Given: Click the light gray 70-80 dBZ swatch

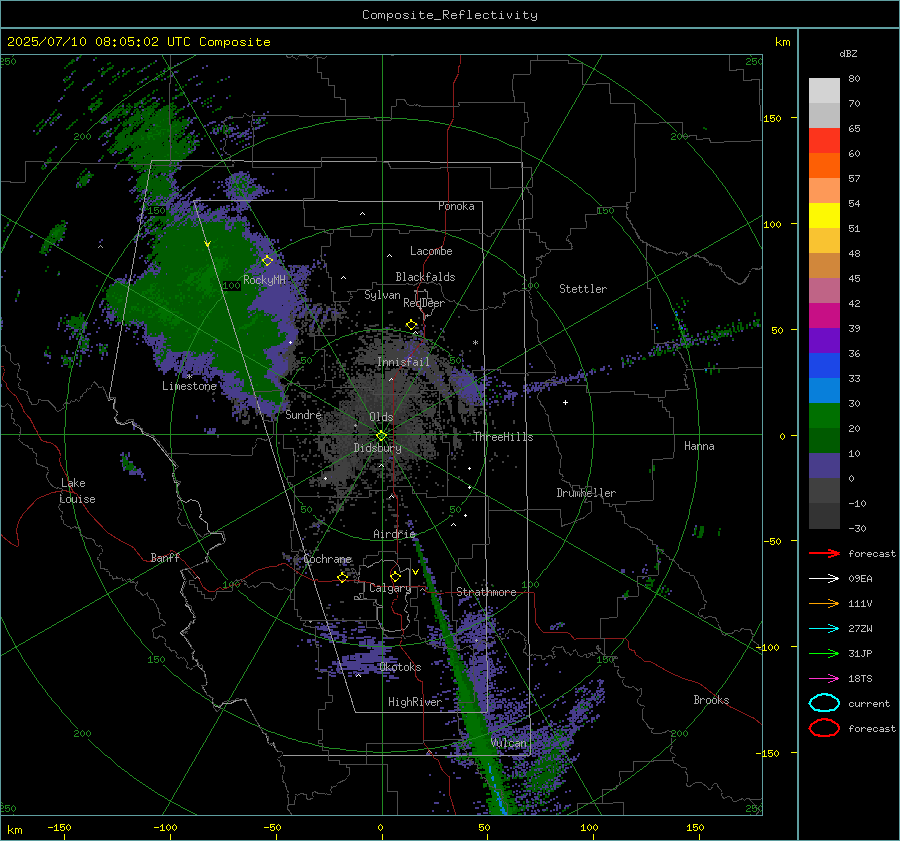Looking at the screenshot, I should [x=824, y=90].
